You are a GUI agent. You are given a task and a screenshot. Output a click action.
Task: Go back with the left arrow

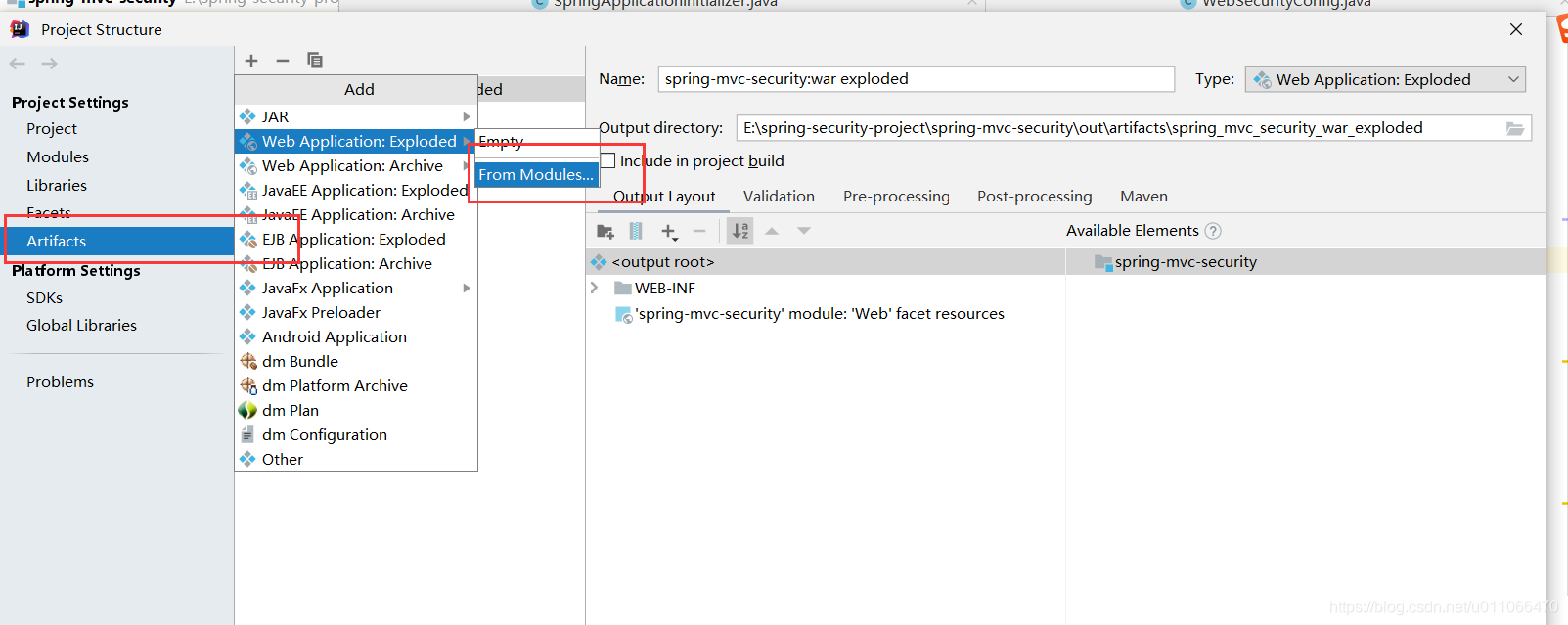pos(18,64)
